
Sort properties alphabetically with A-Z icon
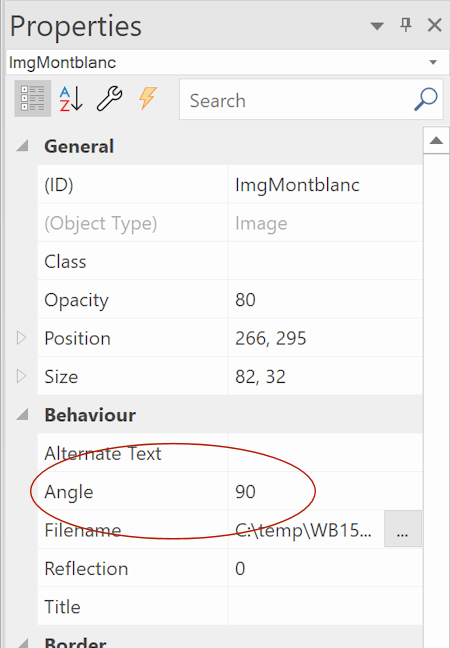pos(71,98)
